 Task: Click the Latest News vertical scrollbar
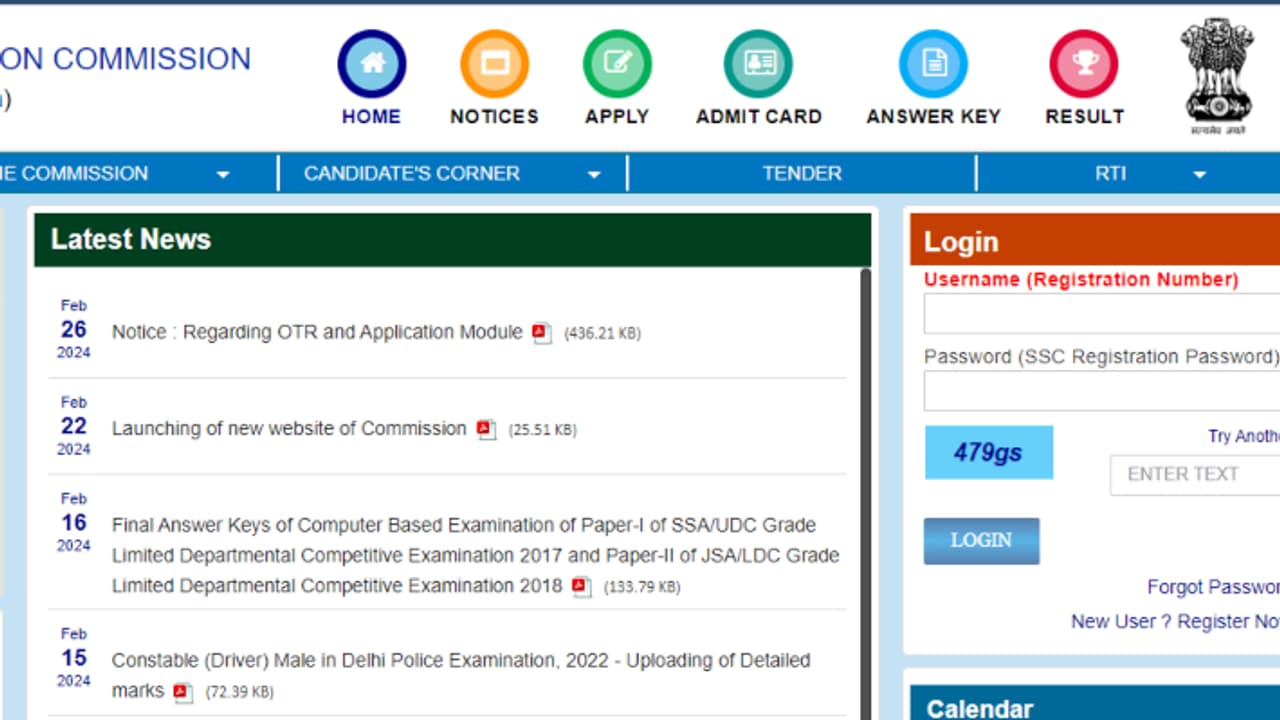pyautogui.click(x=865, y=490)
